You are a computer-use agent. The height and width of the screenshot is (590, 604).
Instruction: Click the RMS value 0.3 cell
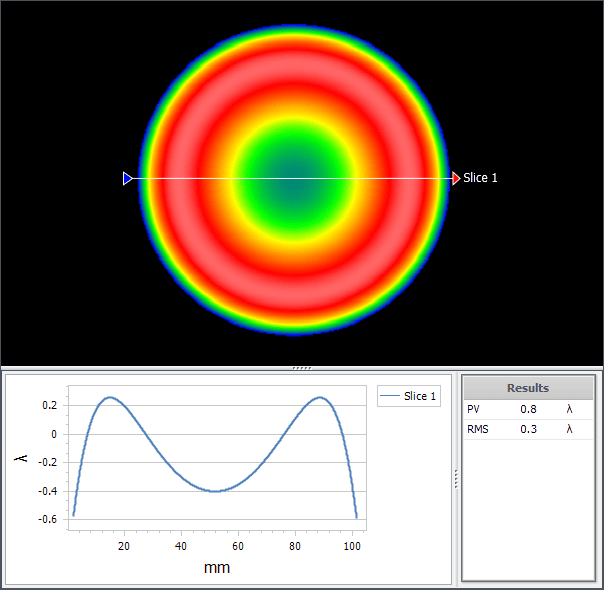click(528, 429)
